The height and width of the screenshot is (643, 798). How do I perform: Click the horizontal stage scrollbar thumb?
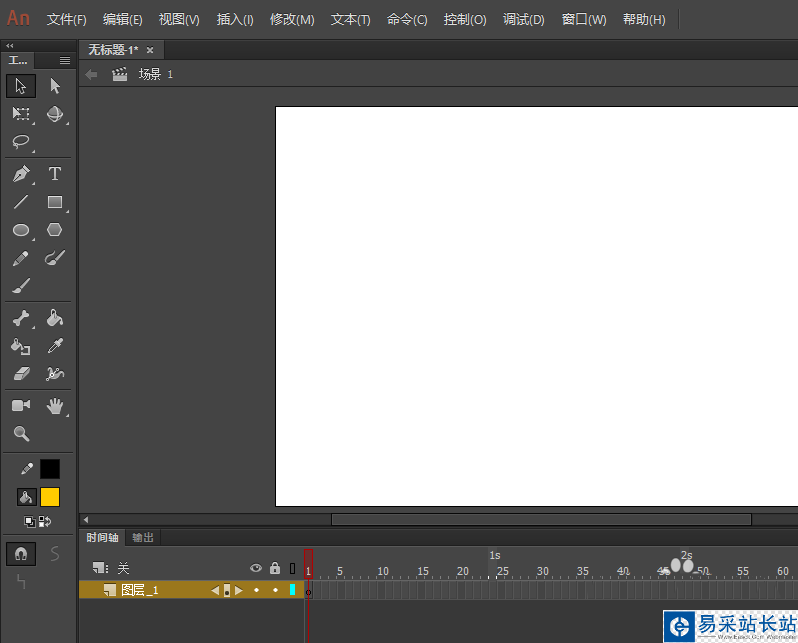pyautogui.click(x=542, y=519)
